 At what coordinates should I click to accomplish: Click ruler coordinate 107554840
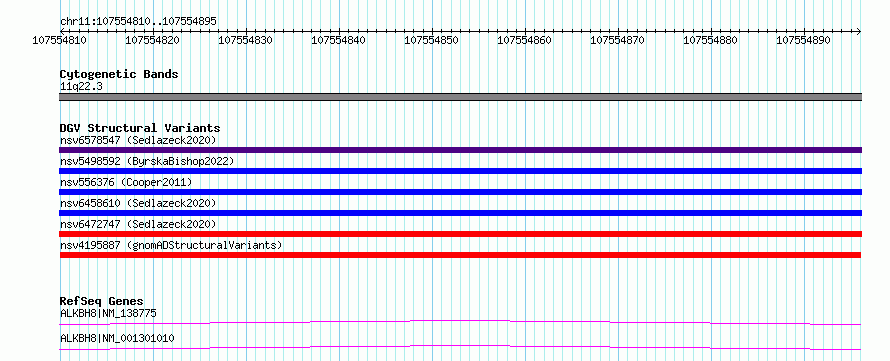(339, 40)
